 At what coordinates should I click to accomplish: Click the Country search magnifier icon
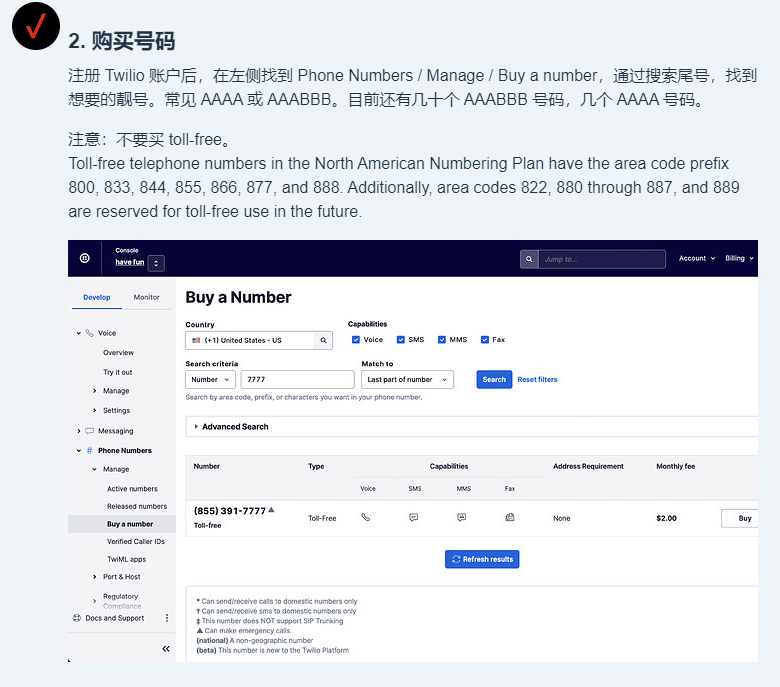point(323,340)
